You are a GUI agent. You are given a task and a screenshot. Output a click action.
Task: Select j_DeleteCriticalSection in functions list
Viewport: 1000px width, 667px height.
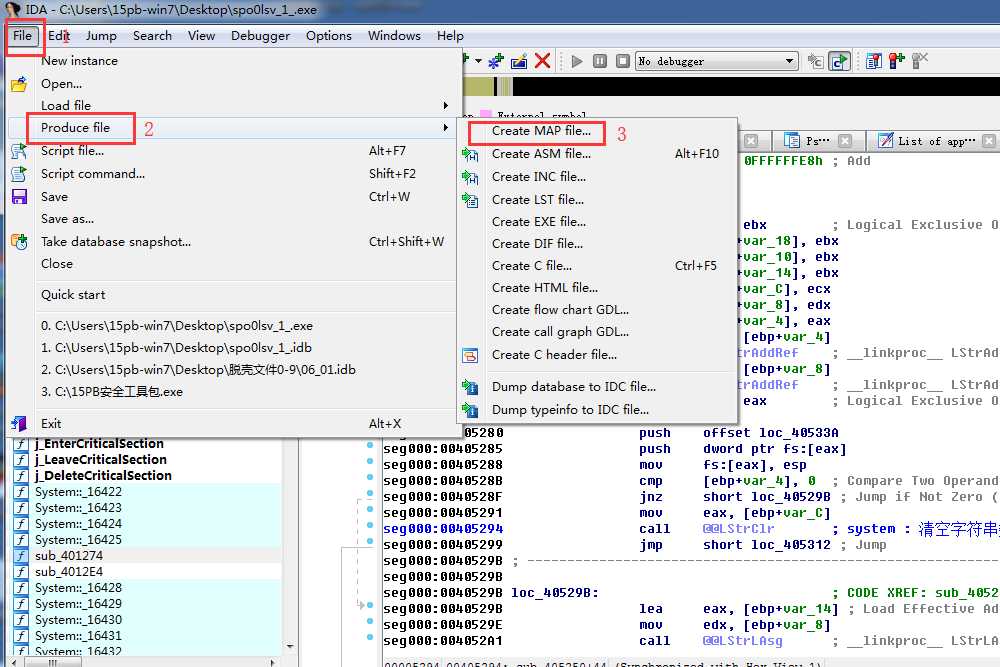[x=147, y=476]
